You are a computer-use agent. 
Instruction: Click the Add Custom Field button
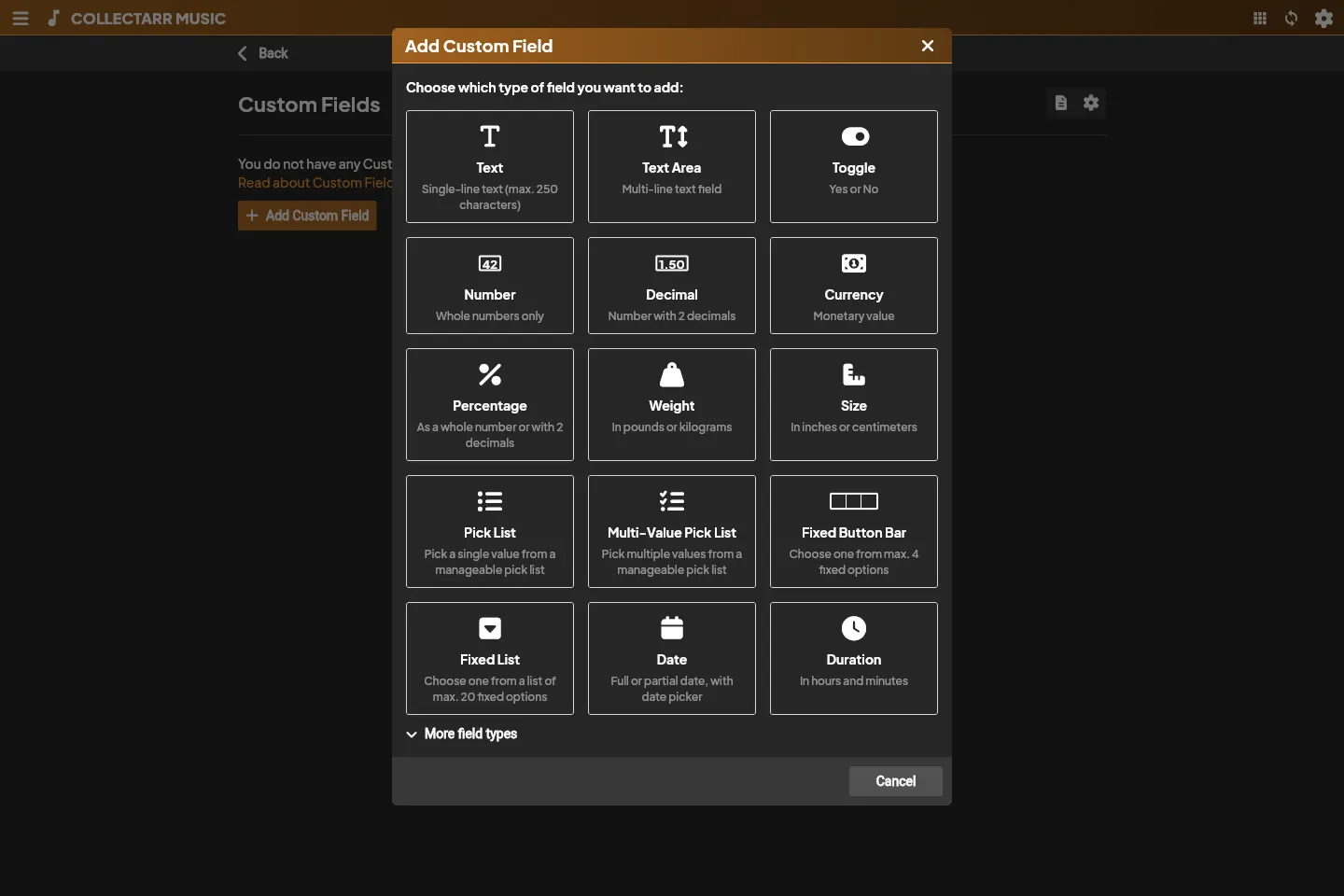(x=307, y=216)
